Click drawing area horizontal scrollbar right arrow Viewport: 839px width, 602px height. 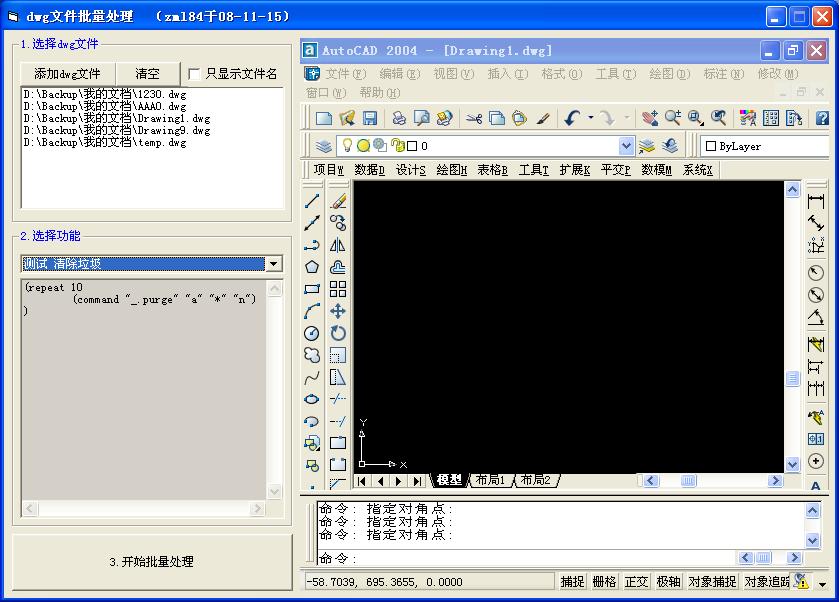775,481
